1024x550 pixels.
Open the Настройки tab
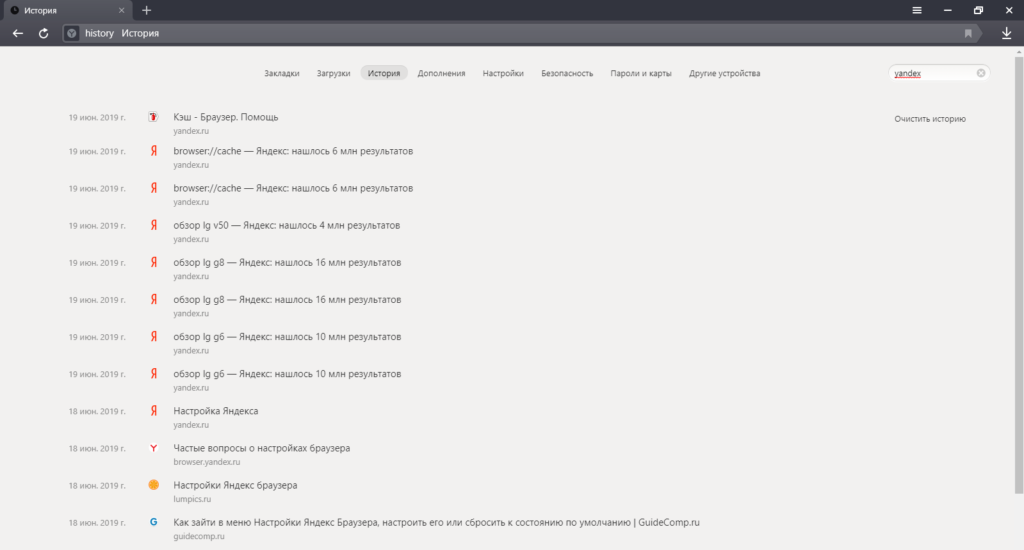(x=503, y=73)
